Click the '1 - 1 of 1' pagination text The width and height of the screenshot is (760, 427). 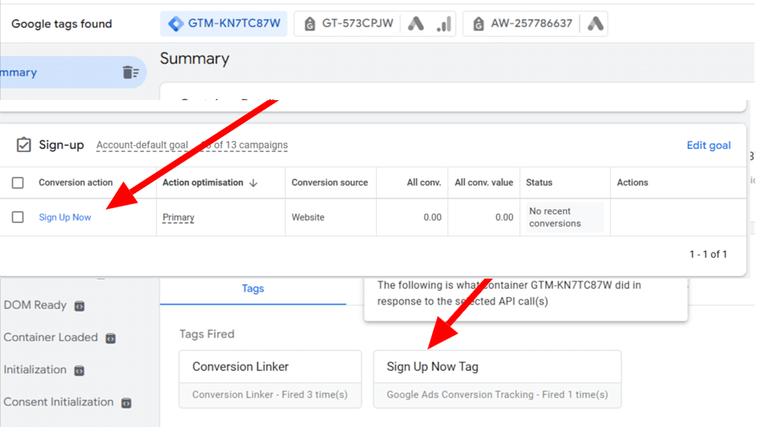coord(708,254)
